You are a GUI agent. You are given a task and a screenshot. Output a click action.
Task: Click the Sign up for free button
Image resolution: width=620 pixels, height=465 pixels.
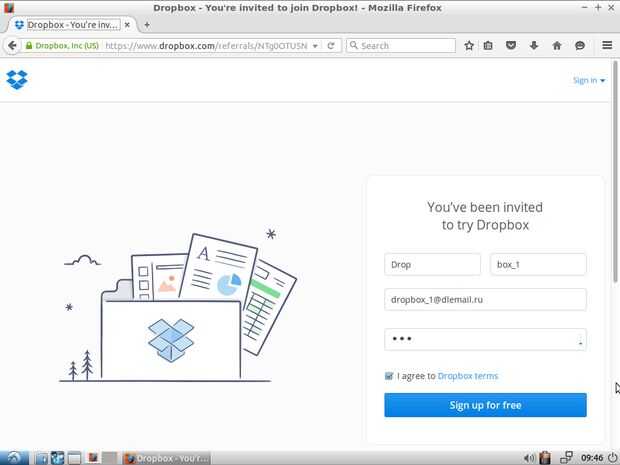tap(485, 405)
